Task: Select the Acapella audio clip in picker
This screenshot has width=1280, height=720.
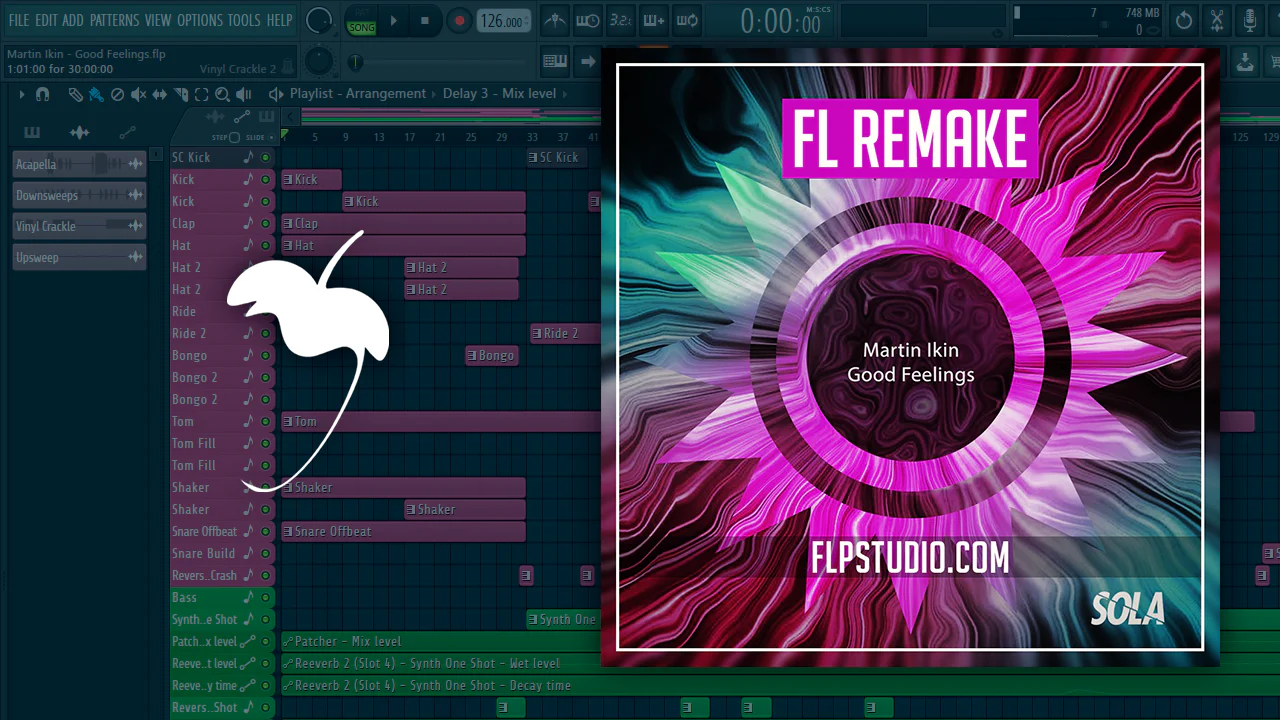Action: pyautogui.click(x=80, y=164)
